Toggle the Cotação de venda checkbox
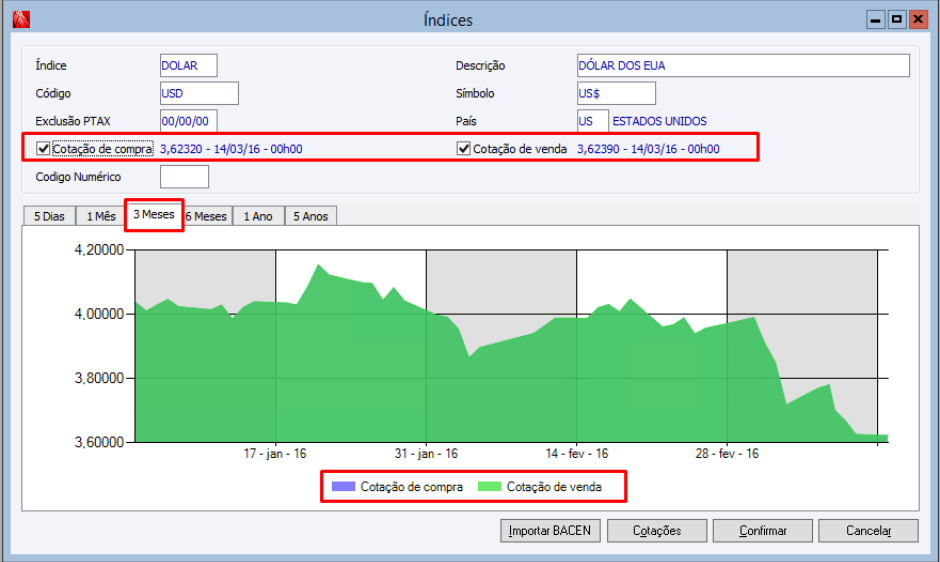Viewport: 940px width, 562px height. coord(463,148)
